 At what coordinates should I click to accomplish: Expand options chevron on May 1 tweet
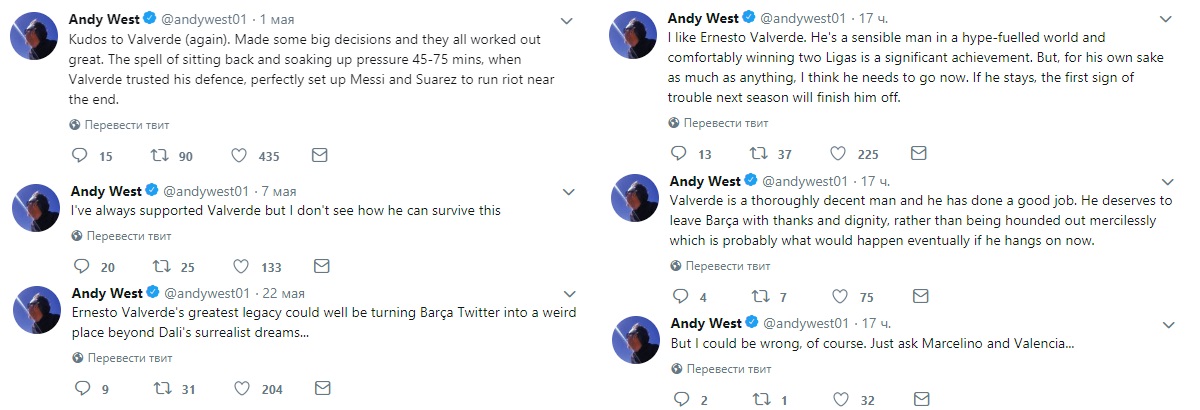[x=566, y=20]
